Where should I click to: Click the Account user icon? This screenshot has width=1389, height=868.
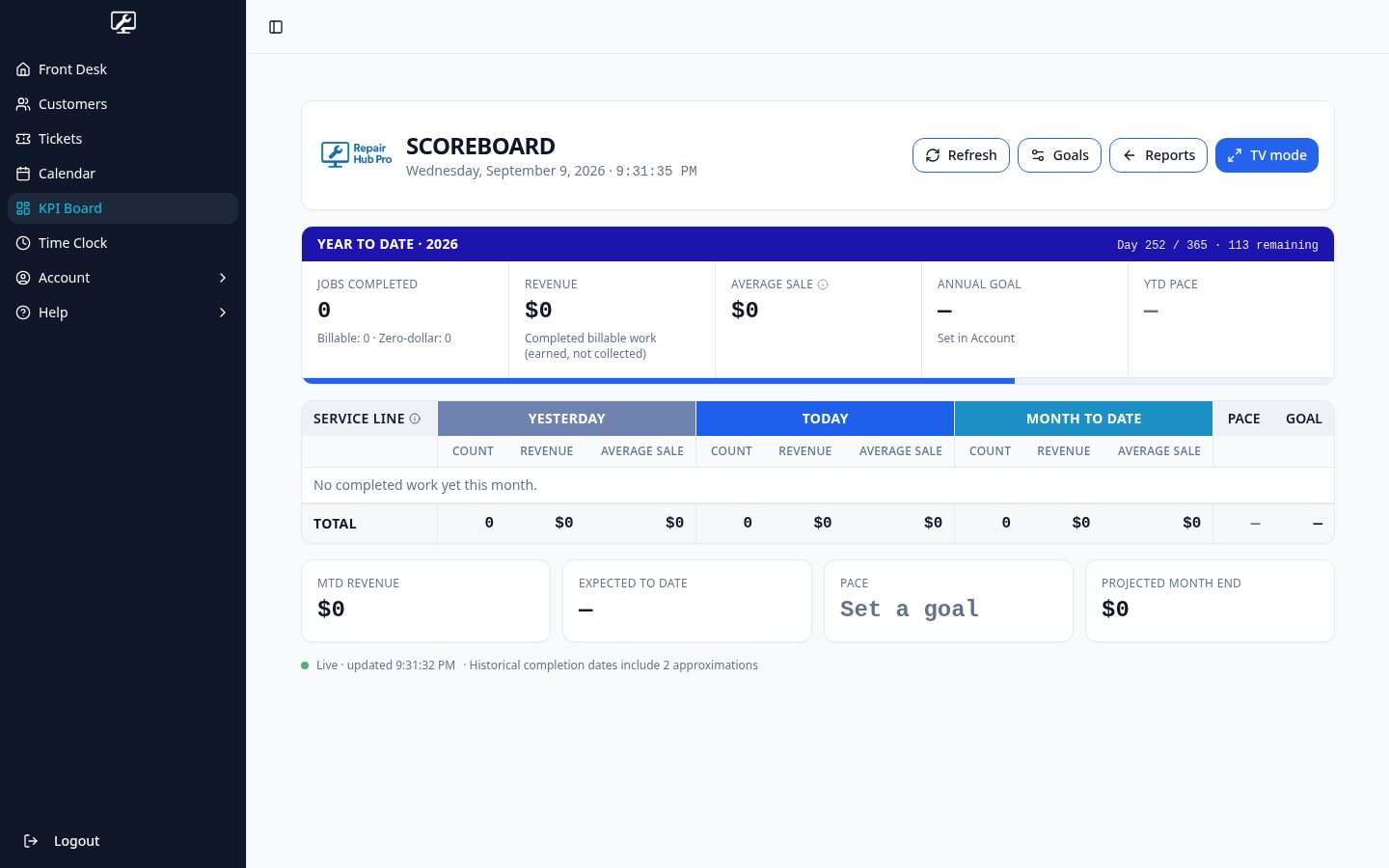[x=23, y=278]
